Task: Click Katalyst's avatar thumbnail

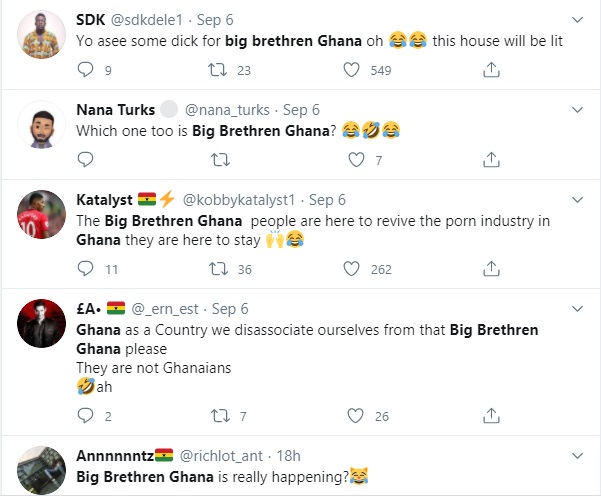Action: 42,218
